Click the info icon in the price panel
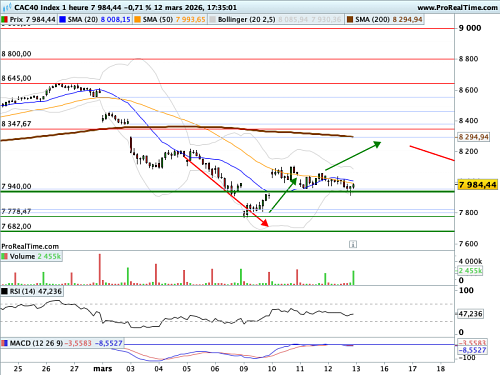The height and width of the screenshot is (375, 500). (x=353, y=244)
